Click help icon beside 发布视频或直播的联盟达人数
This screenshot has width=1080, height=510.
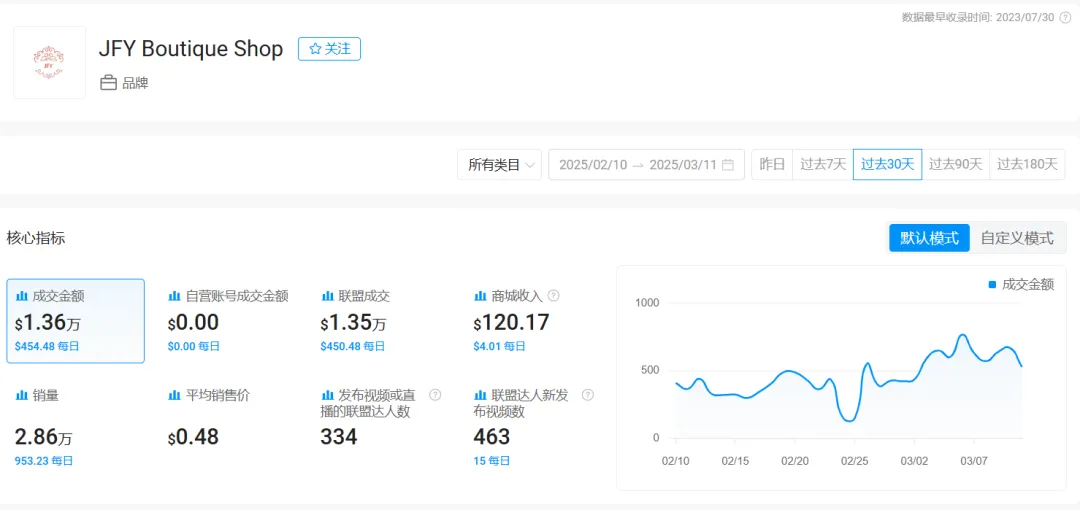coord(435,395)
